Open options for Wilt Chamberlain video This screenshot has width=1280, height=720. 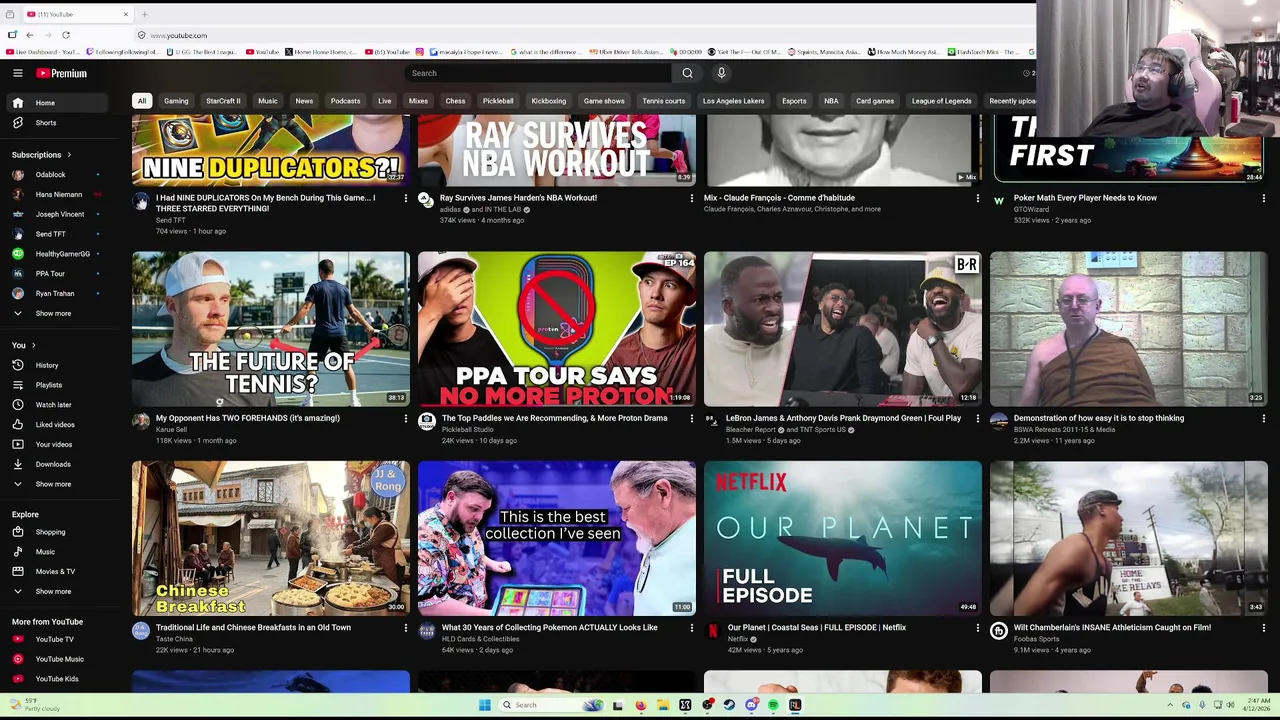point(1263,628)
